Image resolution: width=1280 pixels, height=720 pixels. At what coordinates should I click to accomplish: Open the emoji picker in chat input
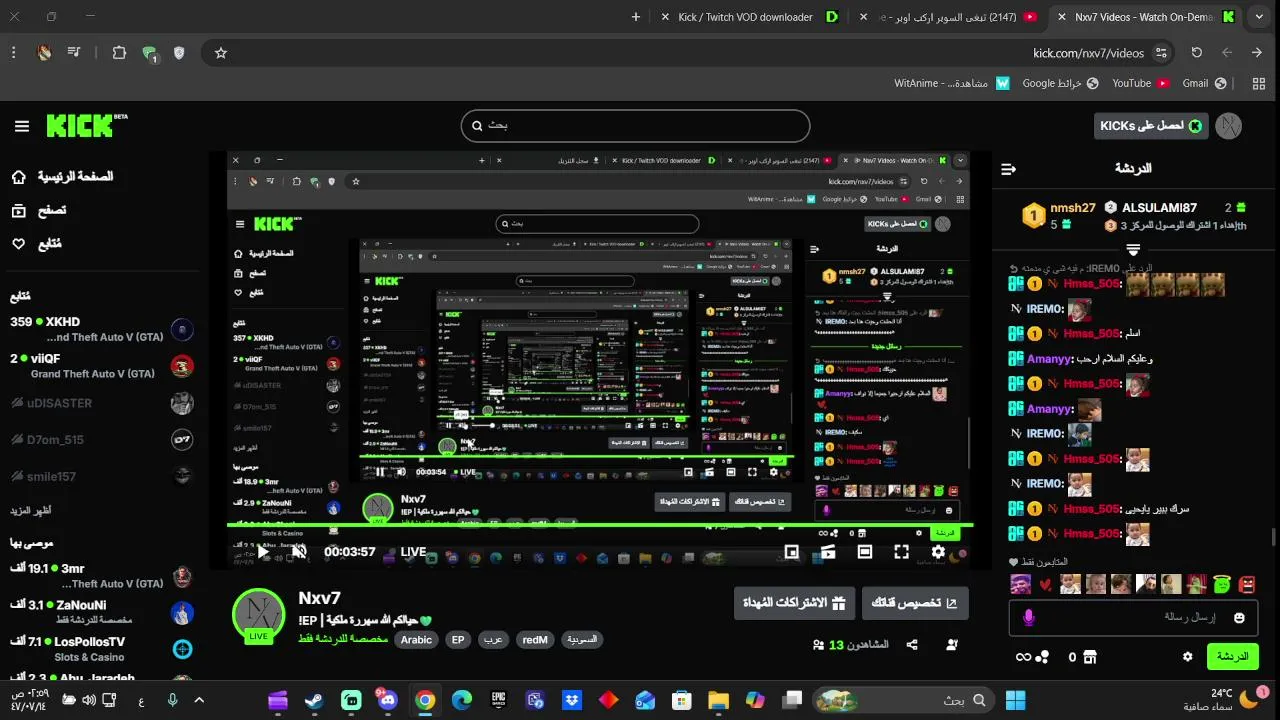pyautogui.click(x=1239, y=618)
